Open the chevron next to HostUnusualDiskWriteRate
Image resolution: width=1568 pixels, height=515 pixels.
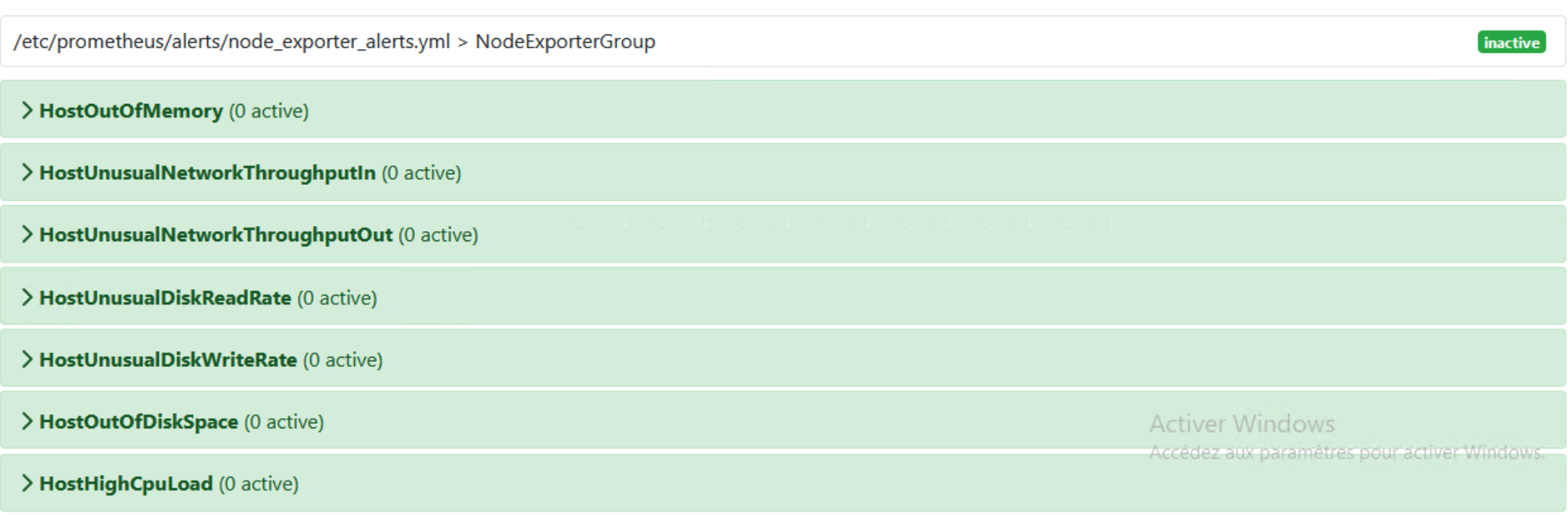point(27,360)
